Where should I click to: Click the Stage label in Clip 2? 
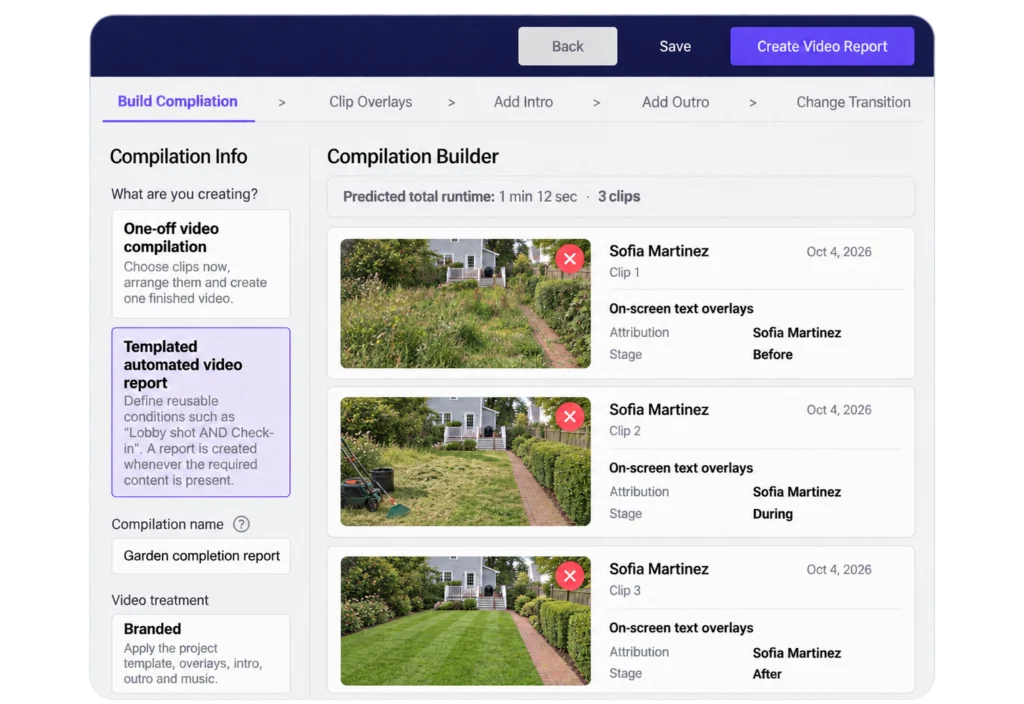tap(625, 514)
